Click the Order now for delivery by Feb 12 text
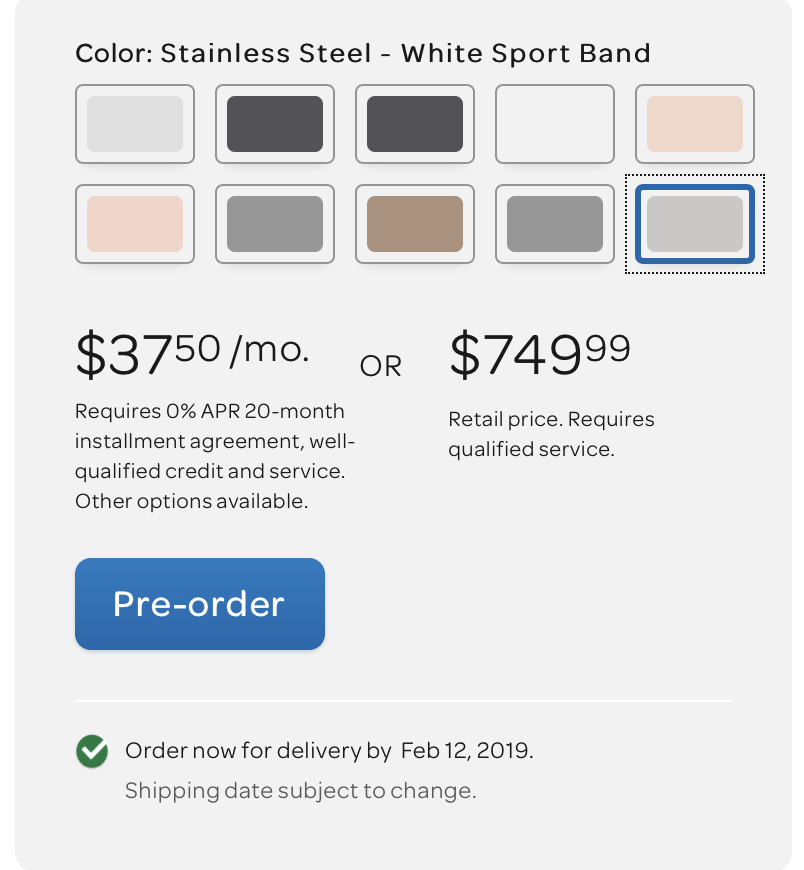The image size is (804, 870). pos(329,751)
